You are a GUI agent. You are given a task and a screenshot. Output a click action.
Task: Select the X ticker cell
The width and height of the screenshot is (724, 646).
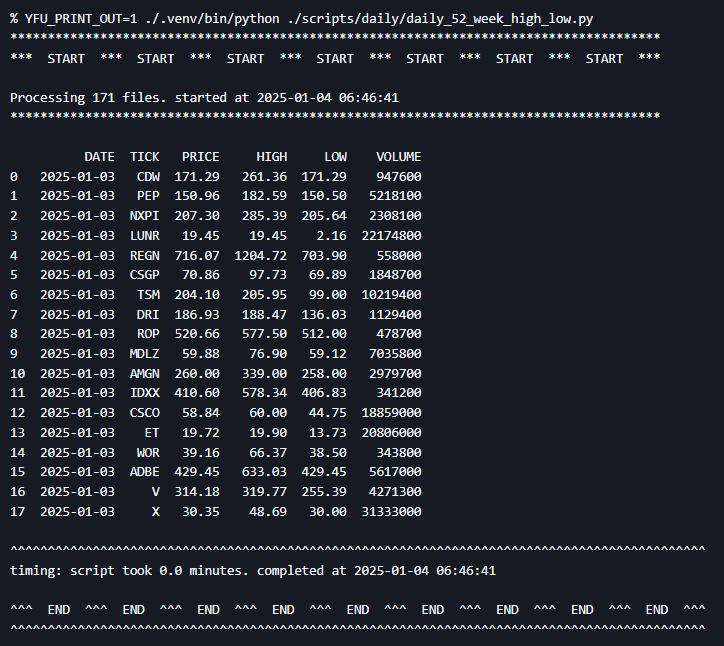(x=156, y=512)
